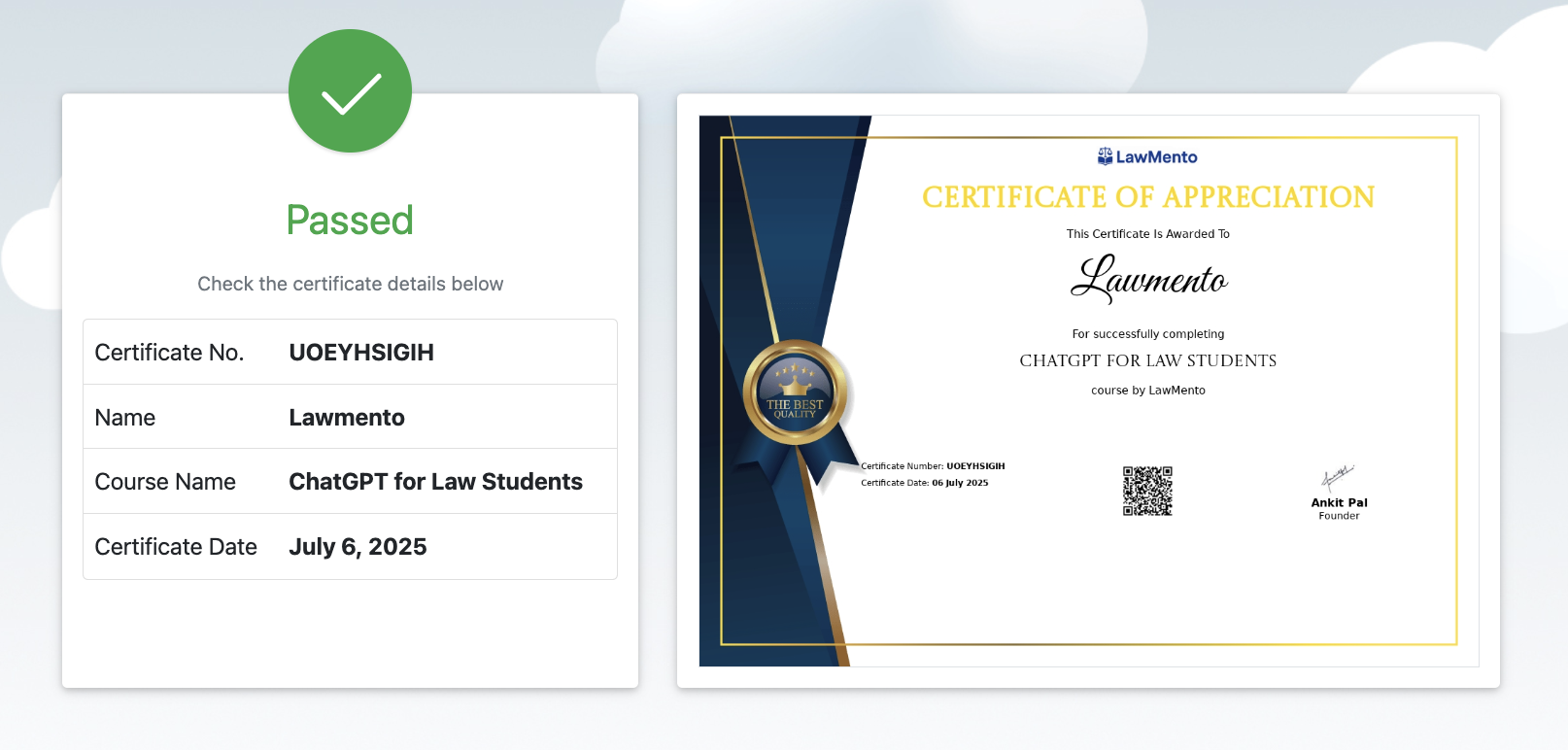
Task: Click "course by LawMento" text
Action: tap(1148, 391)
